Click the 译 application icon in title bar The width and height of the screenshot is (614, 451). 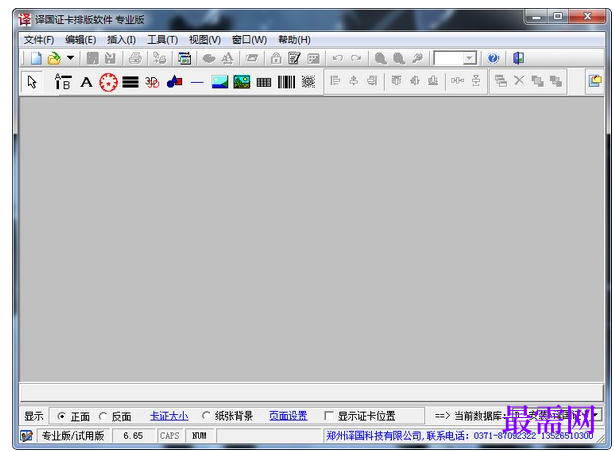coord(25,20)
